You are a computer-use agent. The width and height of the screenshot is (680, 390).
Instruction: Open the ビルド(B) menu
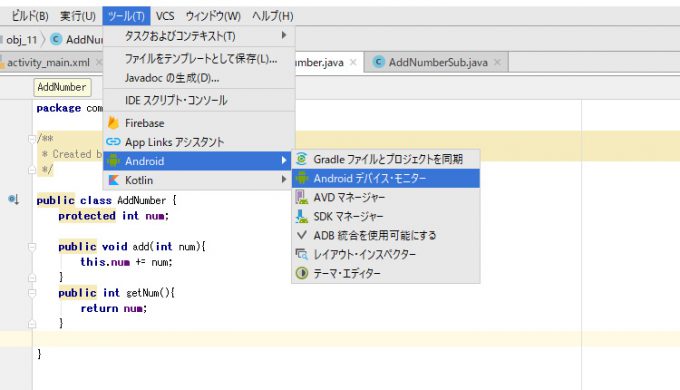(x=29, y=16)
